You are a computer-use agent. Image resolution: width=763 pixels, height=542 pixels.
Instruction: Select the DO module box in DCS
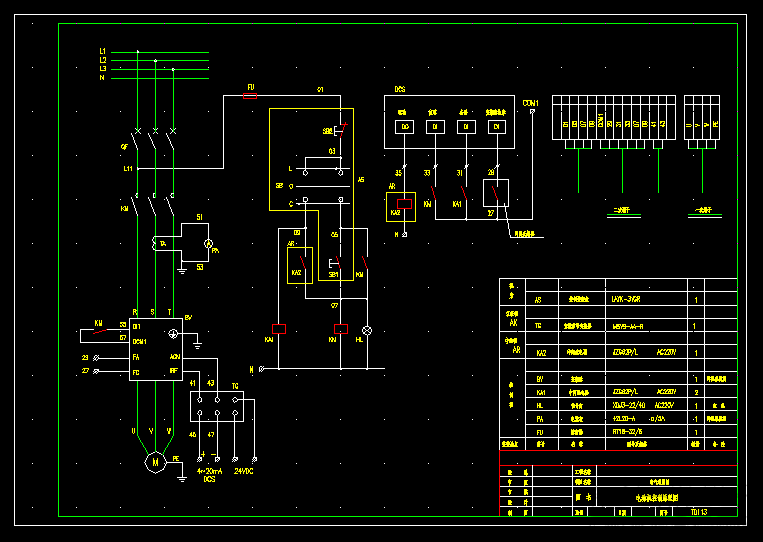(x=404, y=127)
